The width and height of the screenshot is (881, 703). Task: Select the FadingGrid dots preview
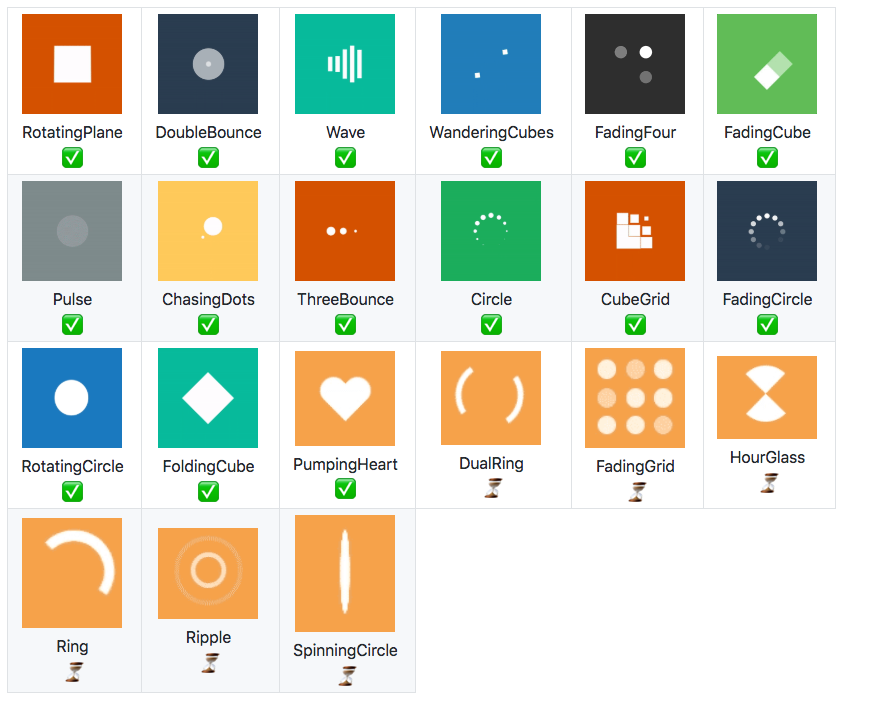click(x=635, y=398)
